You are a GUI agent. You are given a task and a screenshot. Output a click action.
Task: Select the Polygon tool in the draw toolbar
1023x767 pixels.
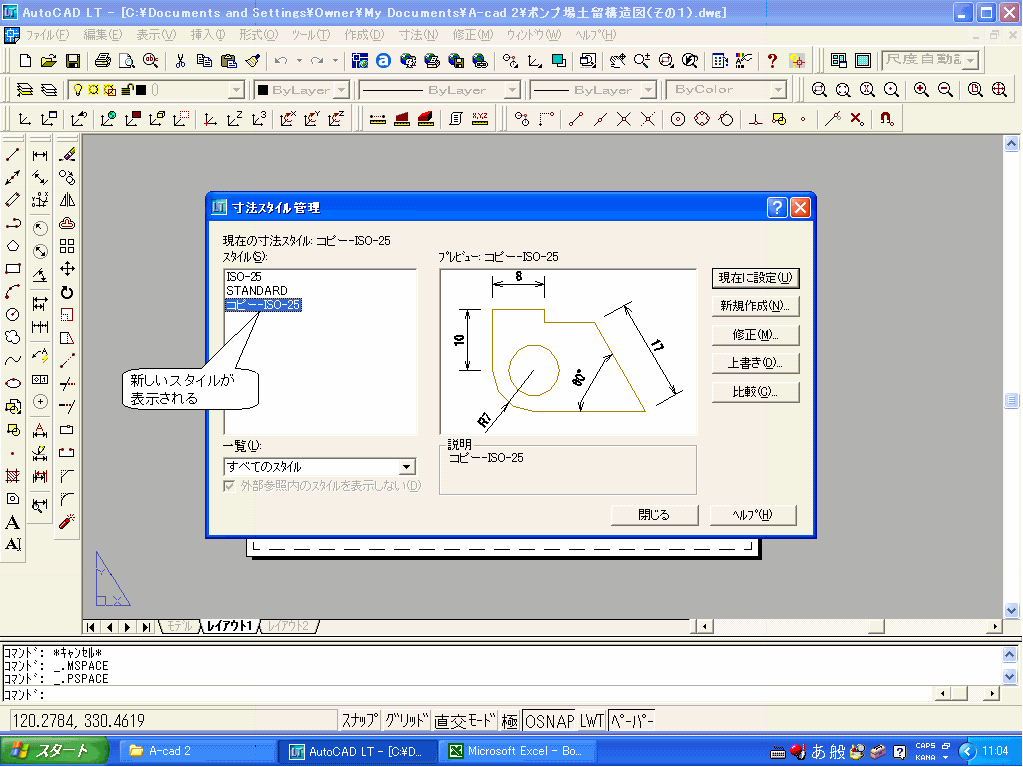[x=12, y=246]
